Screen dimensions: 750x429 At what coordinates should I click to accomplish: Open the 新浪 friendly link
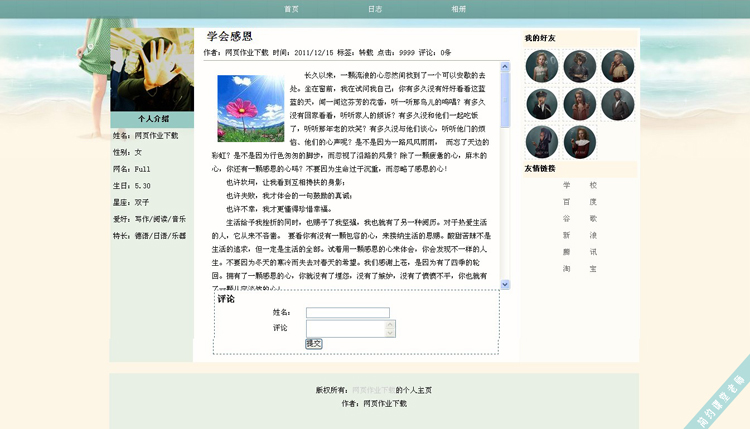(x=580, y=235)
